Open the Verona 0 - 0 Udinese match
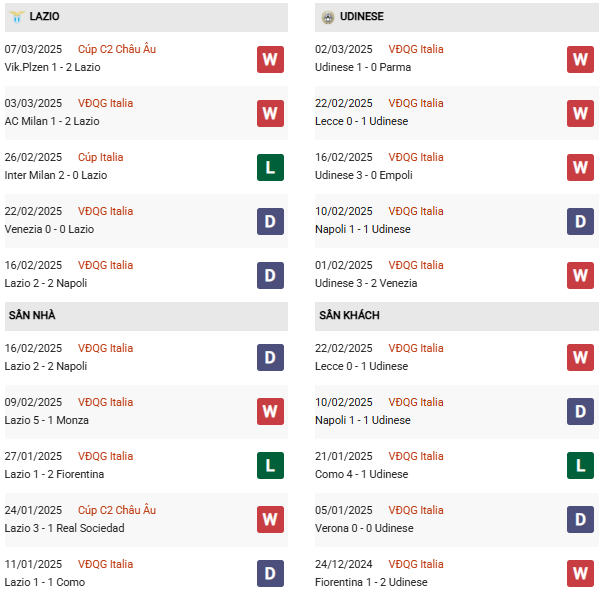 364,528
